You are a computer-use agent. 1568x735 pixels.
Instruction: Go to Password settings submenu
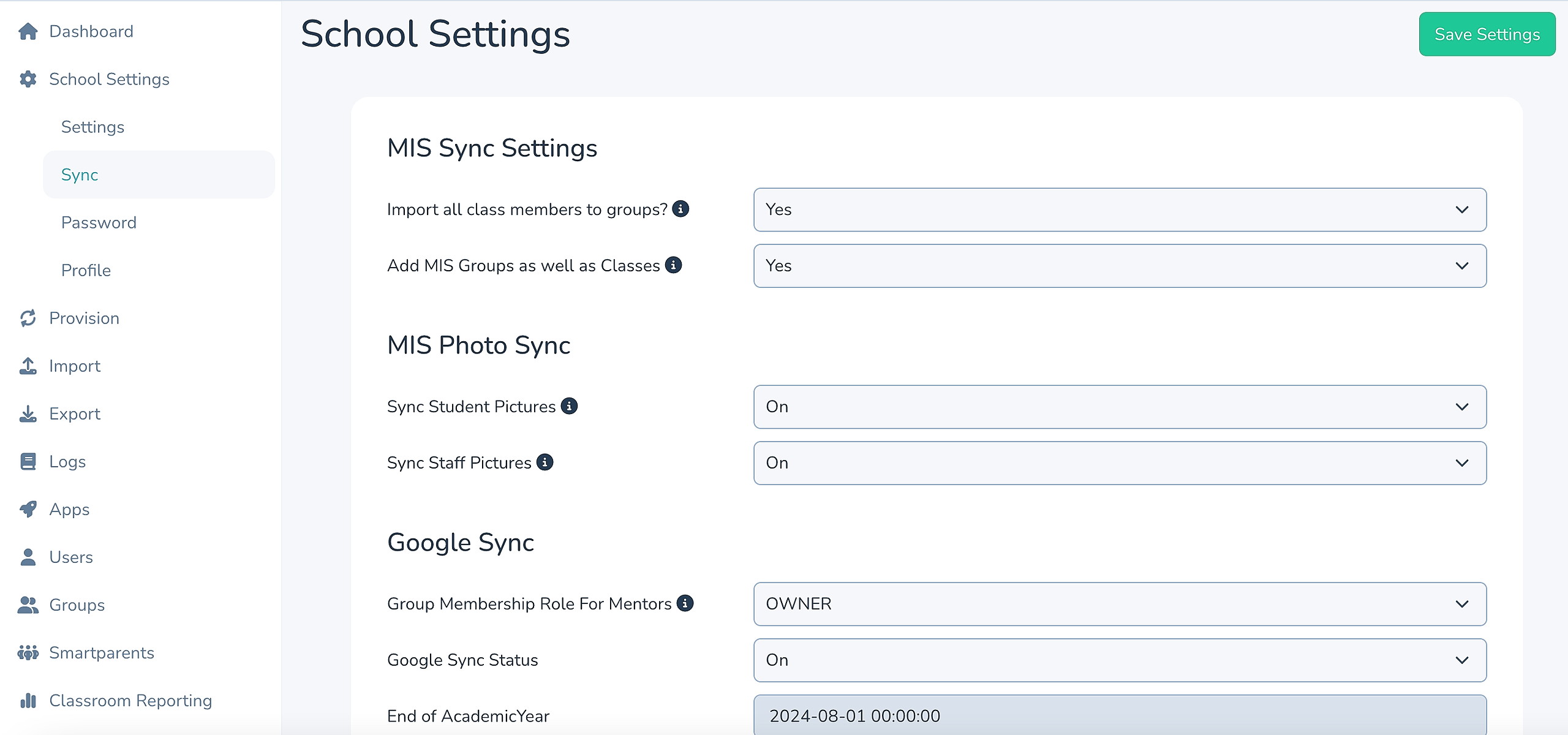click(x=99, y=222)
